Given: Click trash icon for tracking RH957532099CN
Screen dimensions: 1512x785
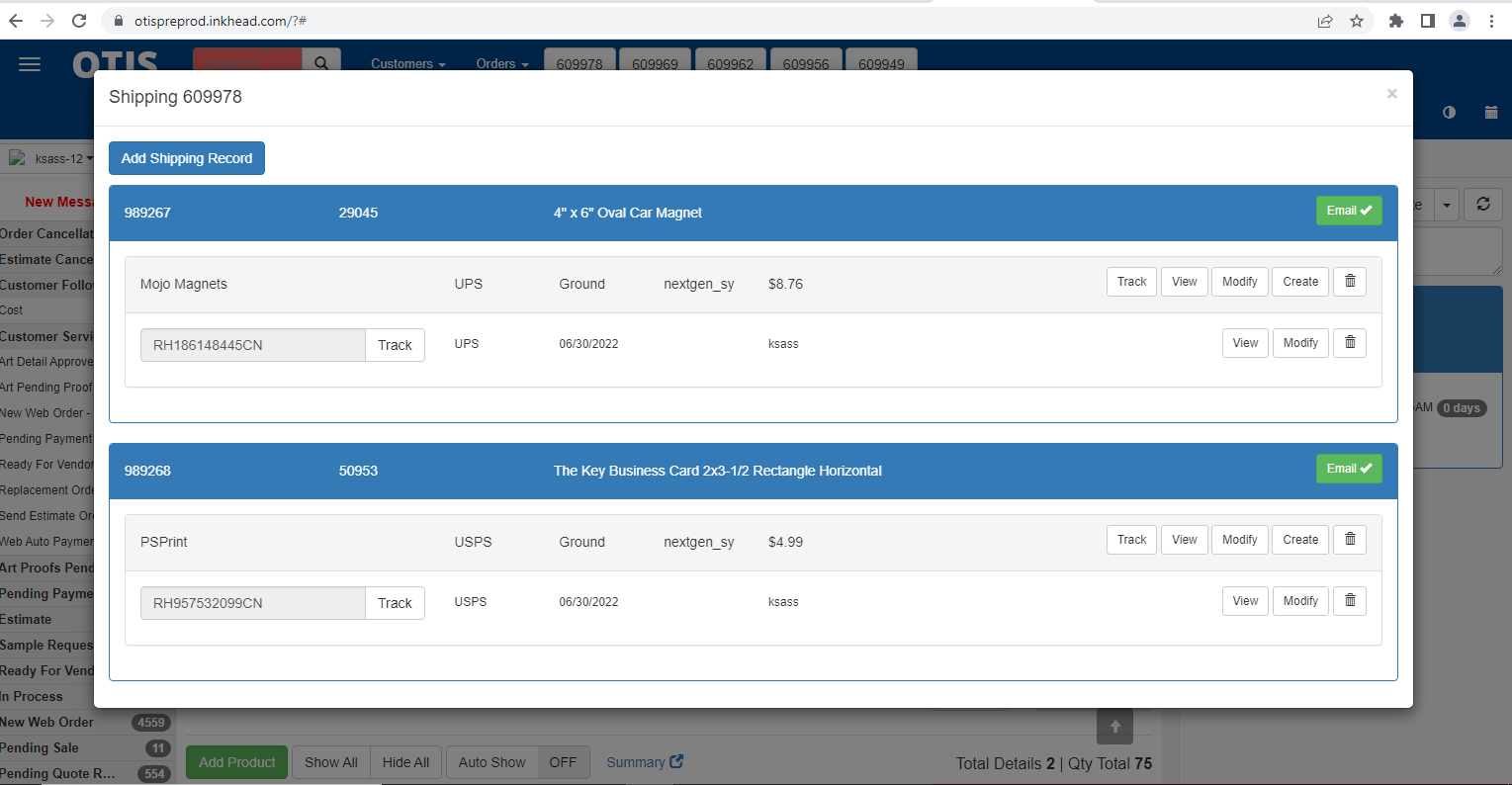Looking at the screenshot, I should tap(1349, 601).
